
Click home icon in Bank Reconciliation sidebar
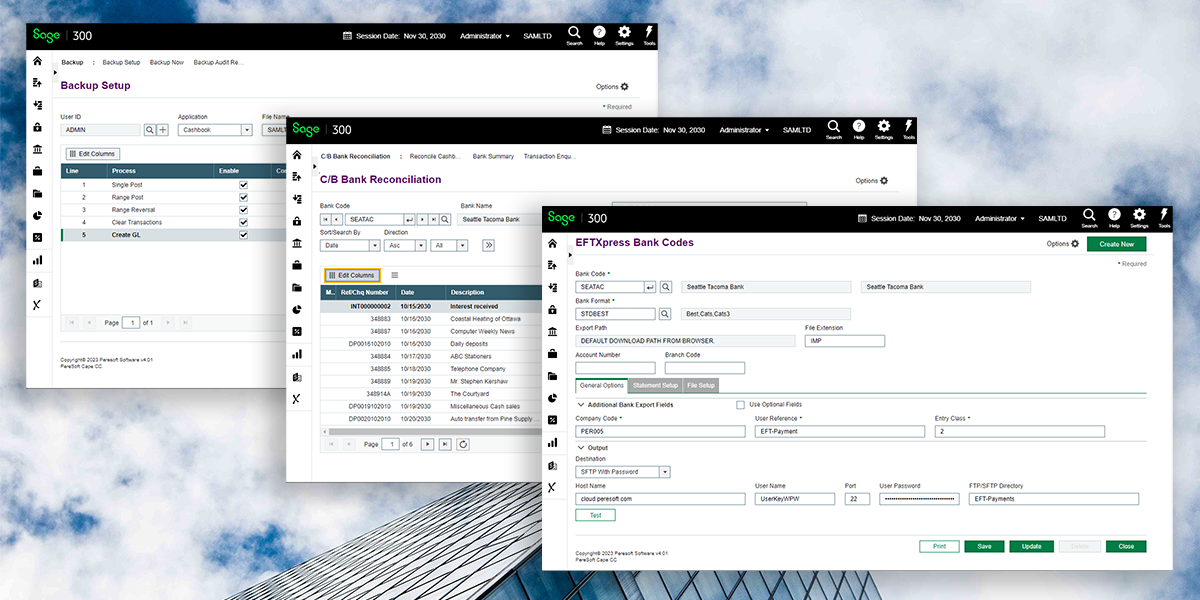tap(297, 155)
